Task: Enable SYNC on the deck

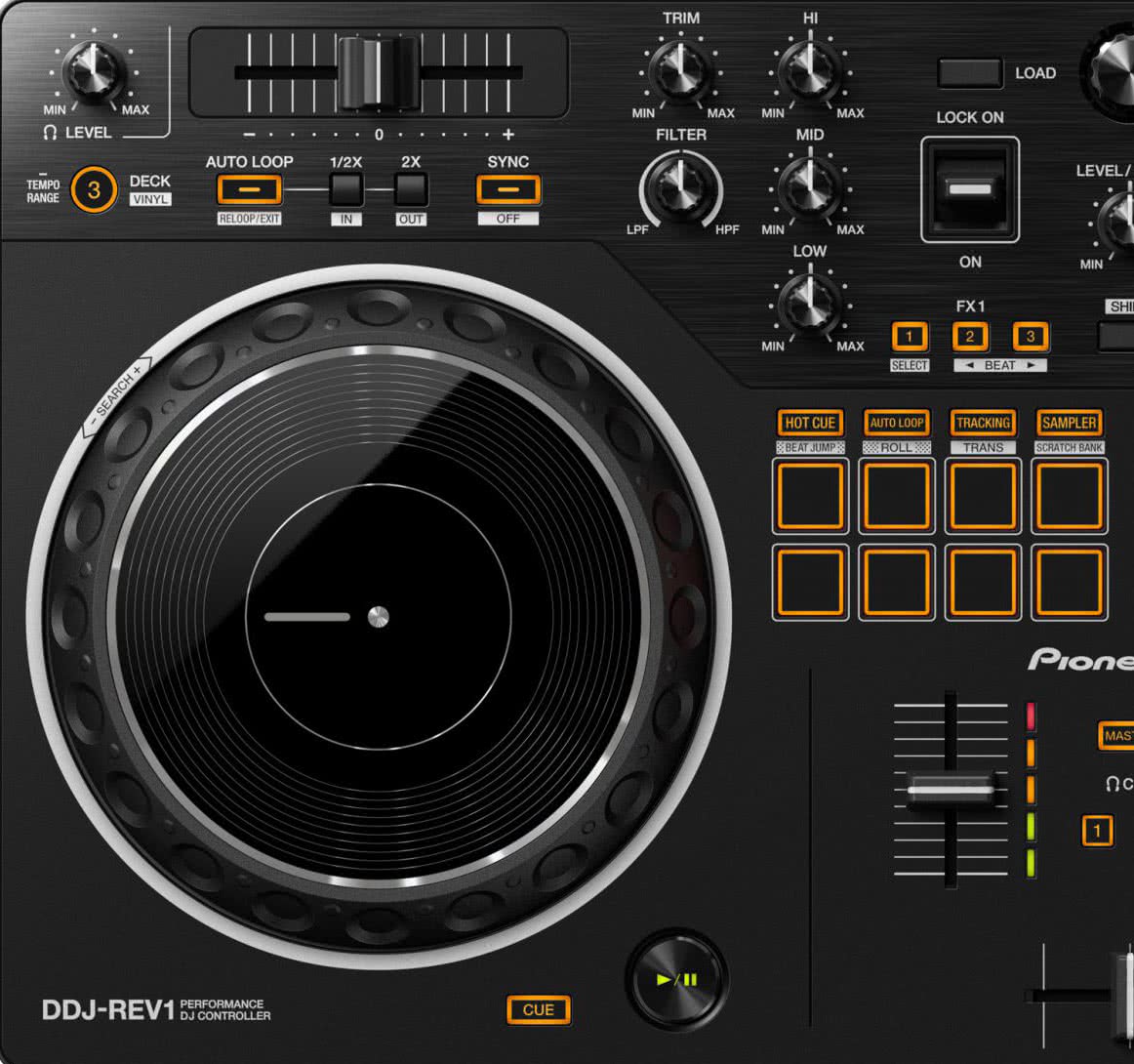Action: (507, 189)
